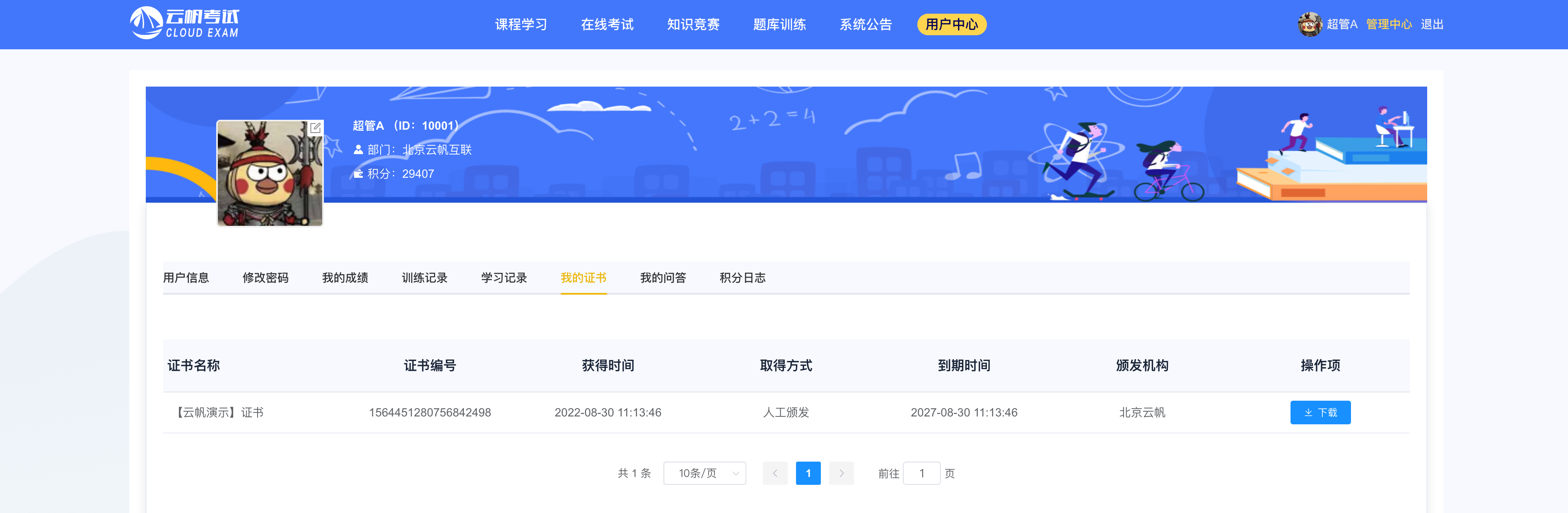Click the edit avatar pencil icon
The height and width of the screenshot is (513, 1568).
point(315,128)
